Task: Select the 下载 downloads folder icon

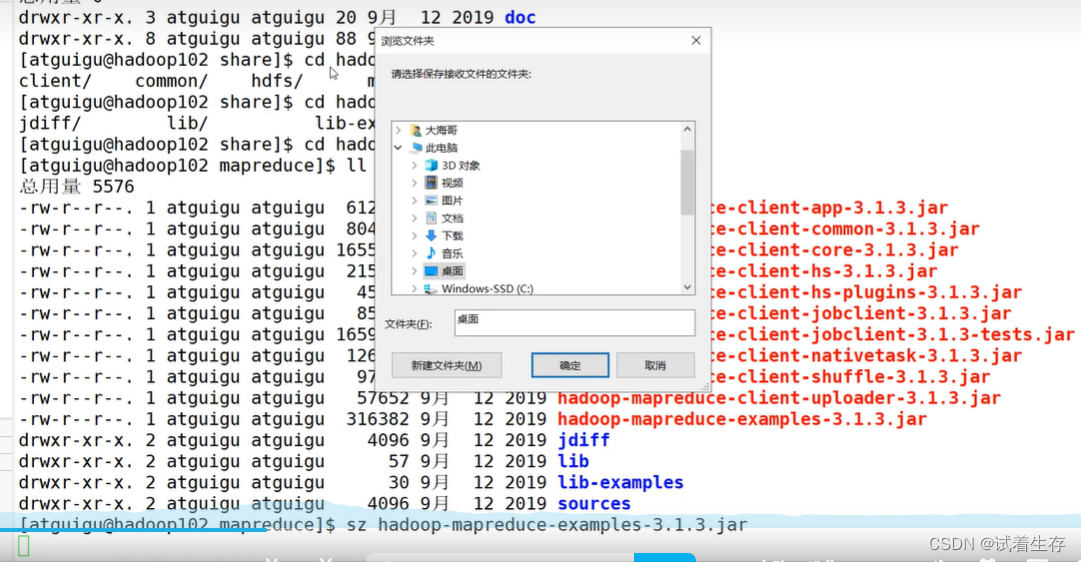Action: [x=431, y=236]
